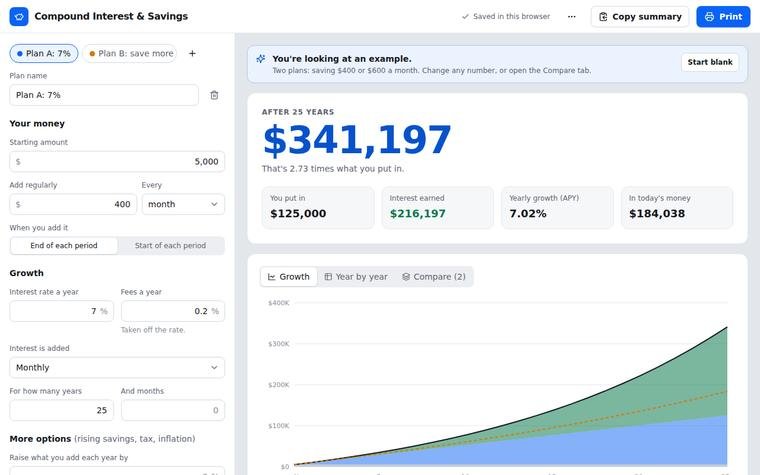Print the savings summary
The image size is (760, 475).
point(723,16)
